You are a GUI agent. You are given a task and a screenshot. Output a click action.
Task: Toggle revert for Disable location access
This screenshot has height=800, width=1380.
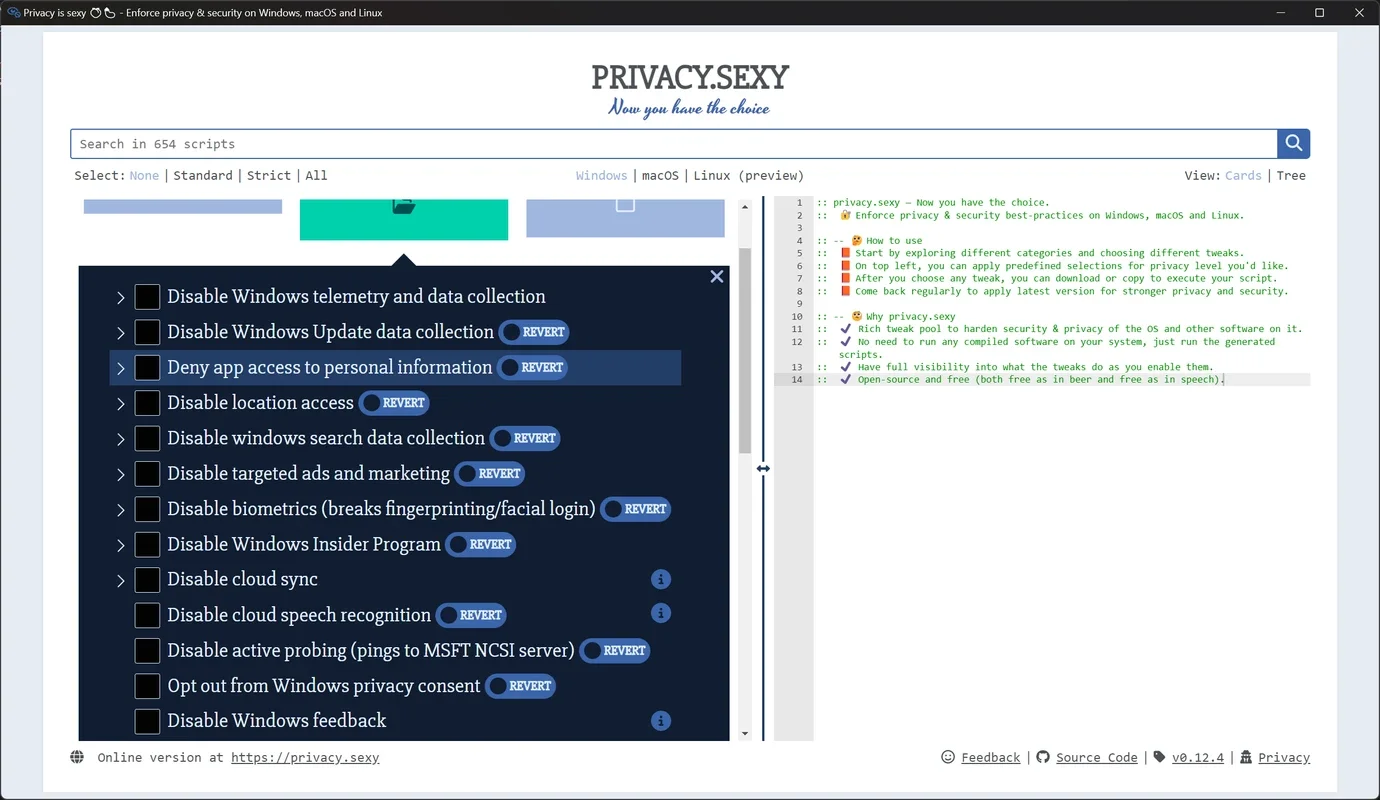coord(394,403)
